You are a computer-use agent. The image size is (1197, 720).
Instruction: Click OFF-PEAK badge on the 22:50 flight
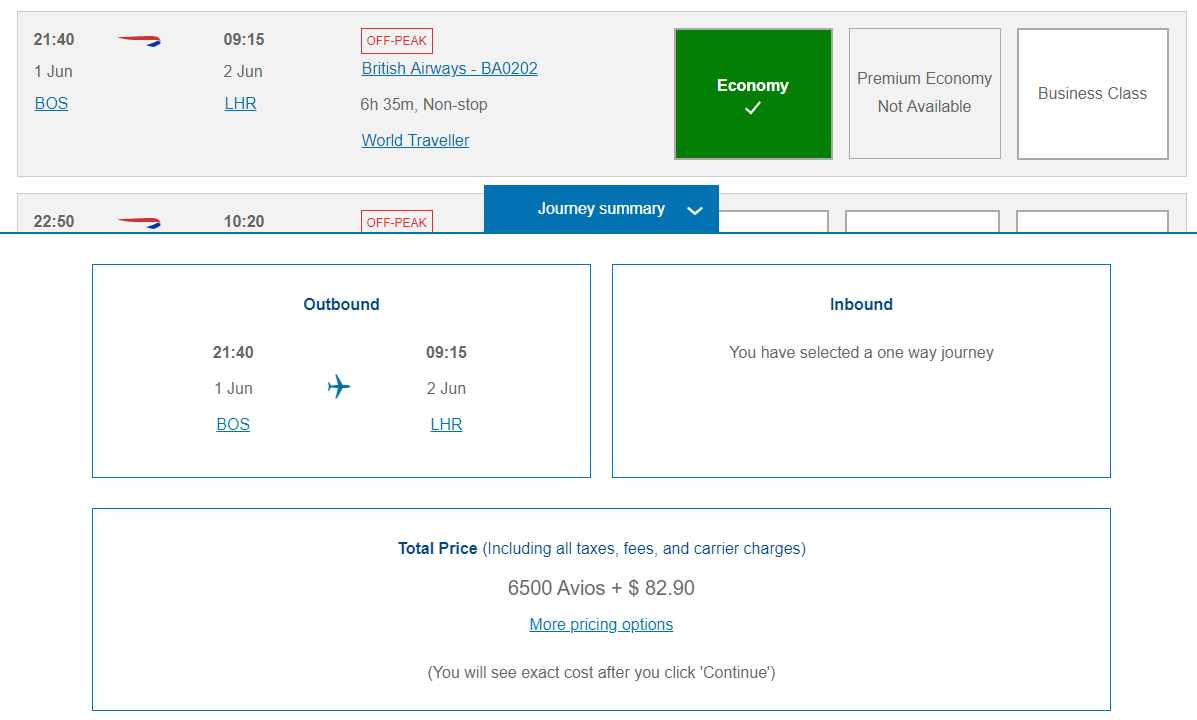[x=397, y=222]
